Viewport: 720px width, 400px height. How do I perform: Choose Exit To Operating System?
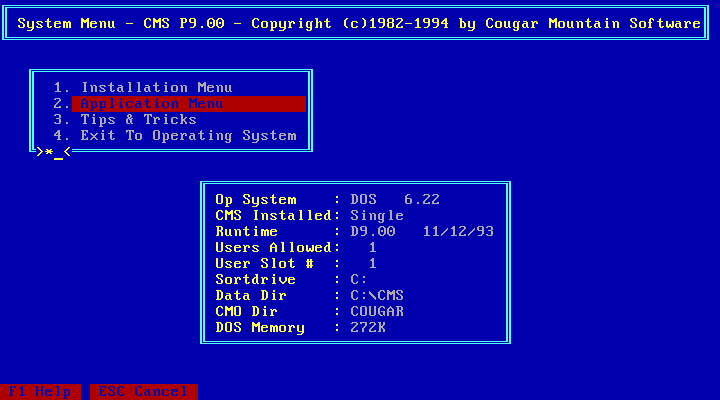pos(175,135)
